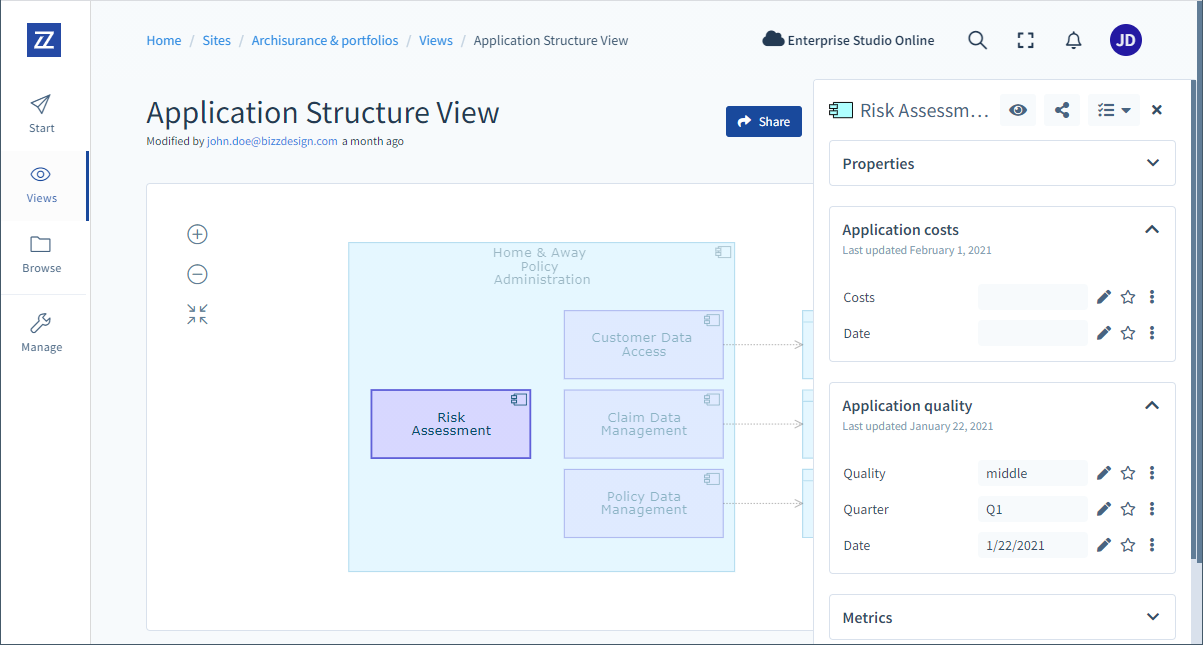Toggle the eye visibility icon for Risk Assessment

1018,110
